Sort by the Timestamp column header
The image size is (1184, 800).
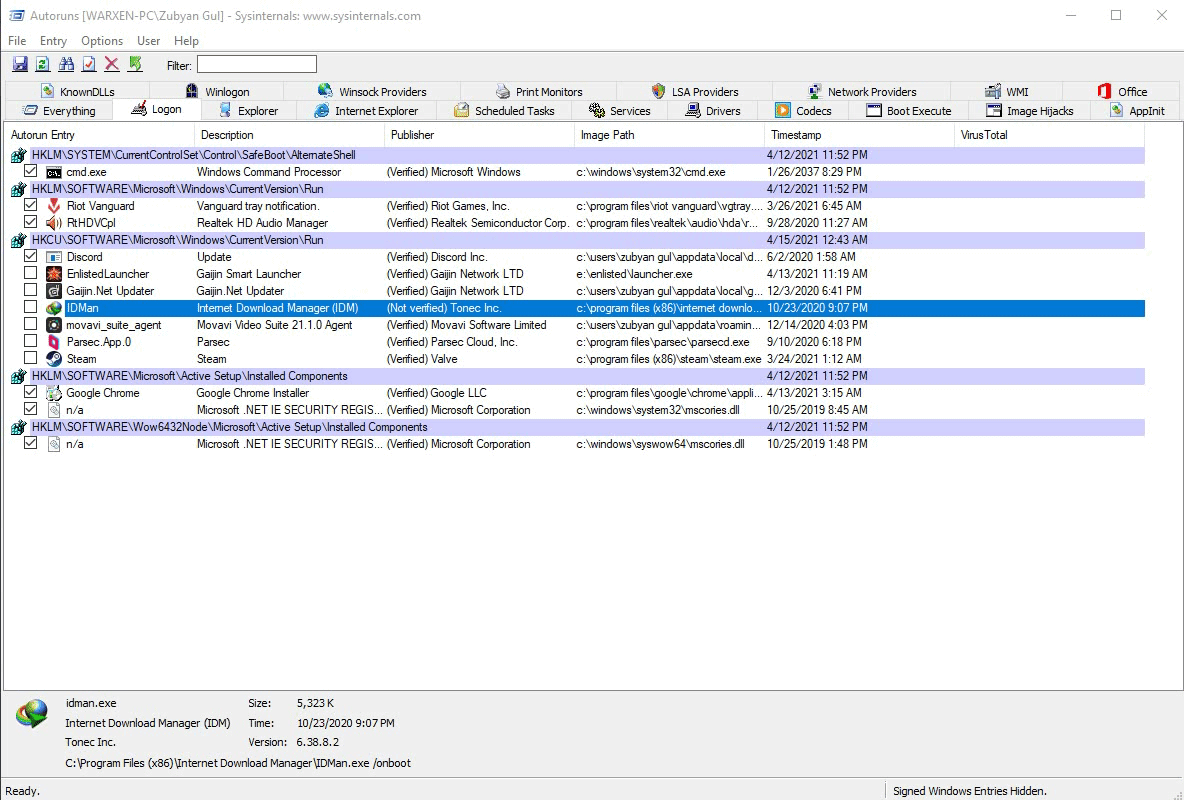click(x=796, y=135)
